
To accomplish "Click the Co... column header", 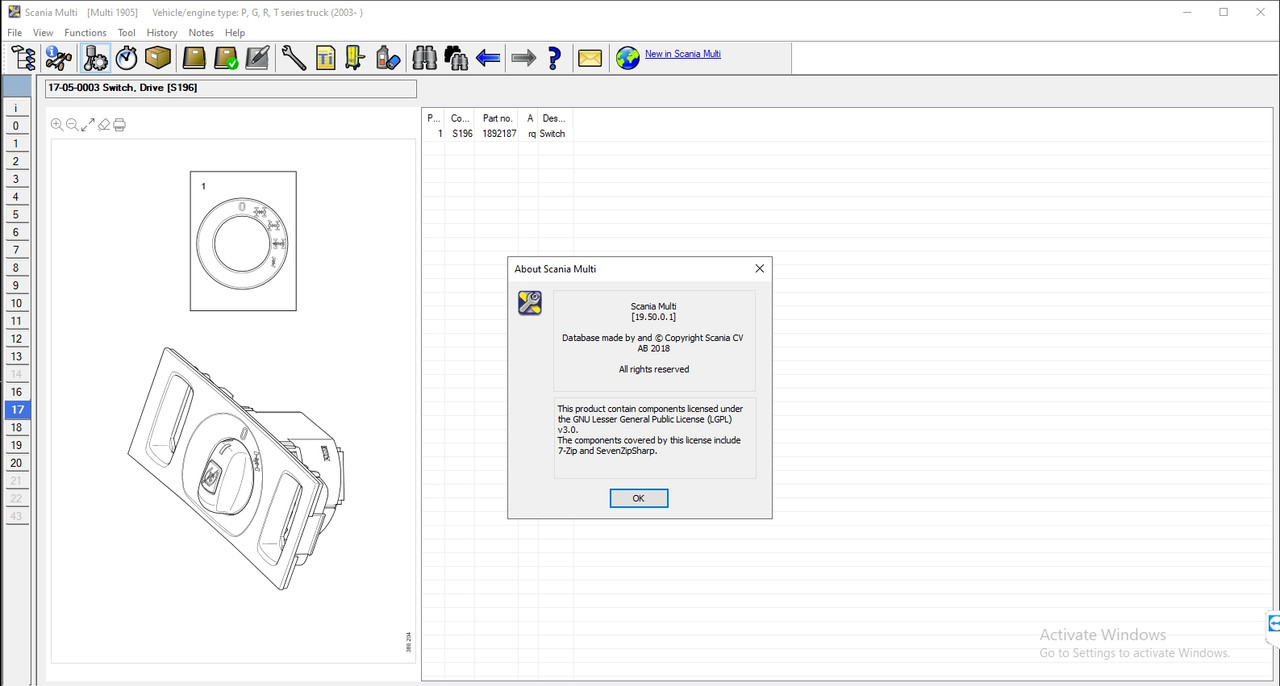I will pos(460,118).
